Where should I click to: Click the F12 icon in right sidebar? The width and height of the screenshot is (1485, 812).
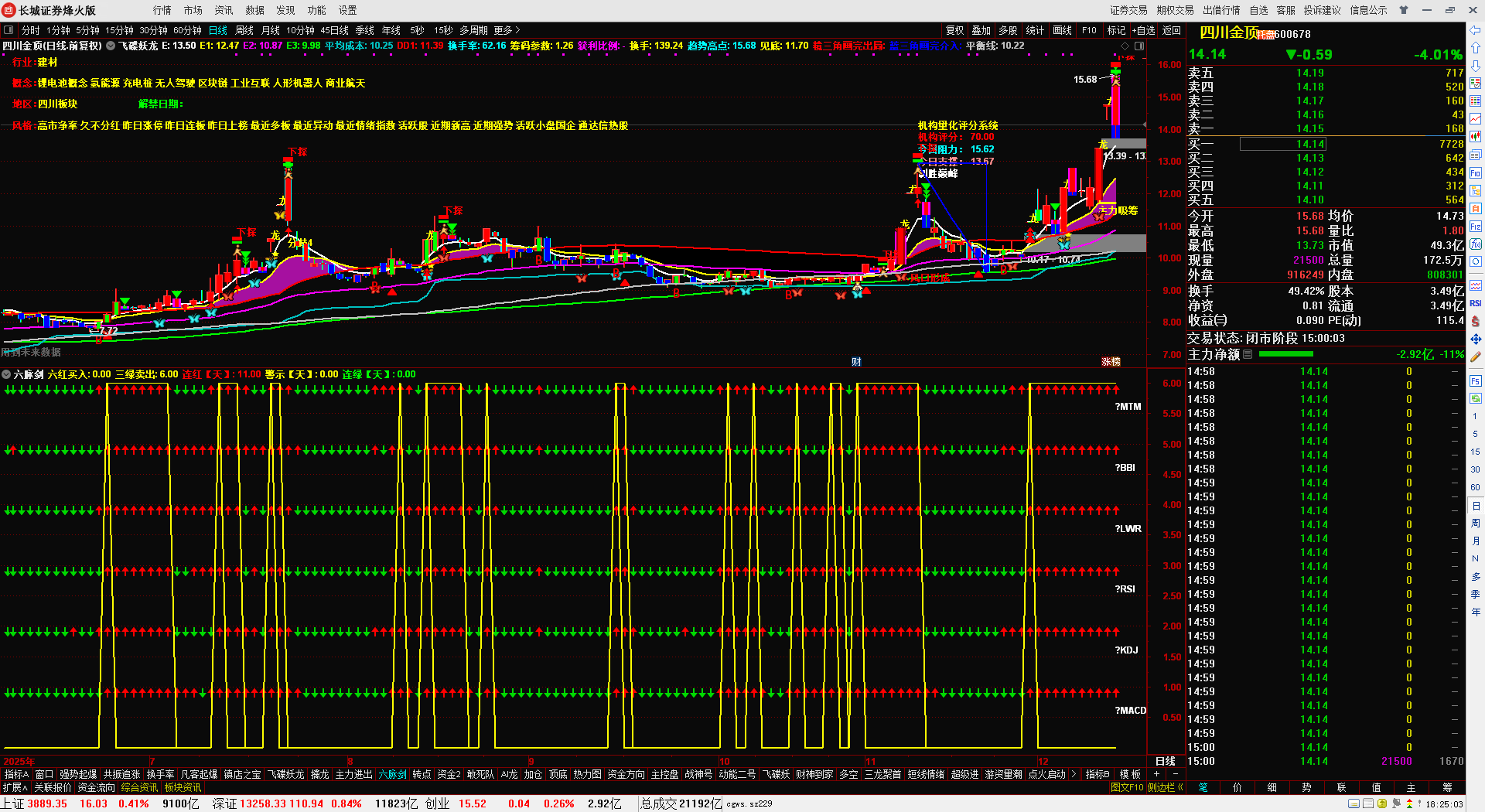tap(1476, 227)
